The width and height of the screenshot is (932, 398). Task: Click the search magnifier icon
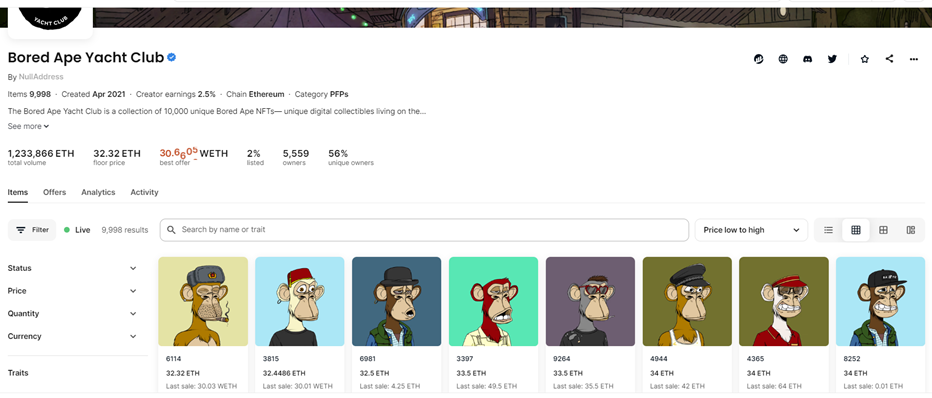click(x=171, y=230)
